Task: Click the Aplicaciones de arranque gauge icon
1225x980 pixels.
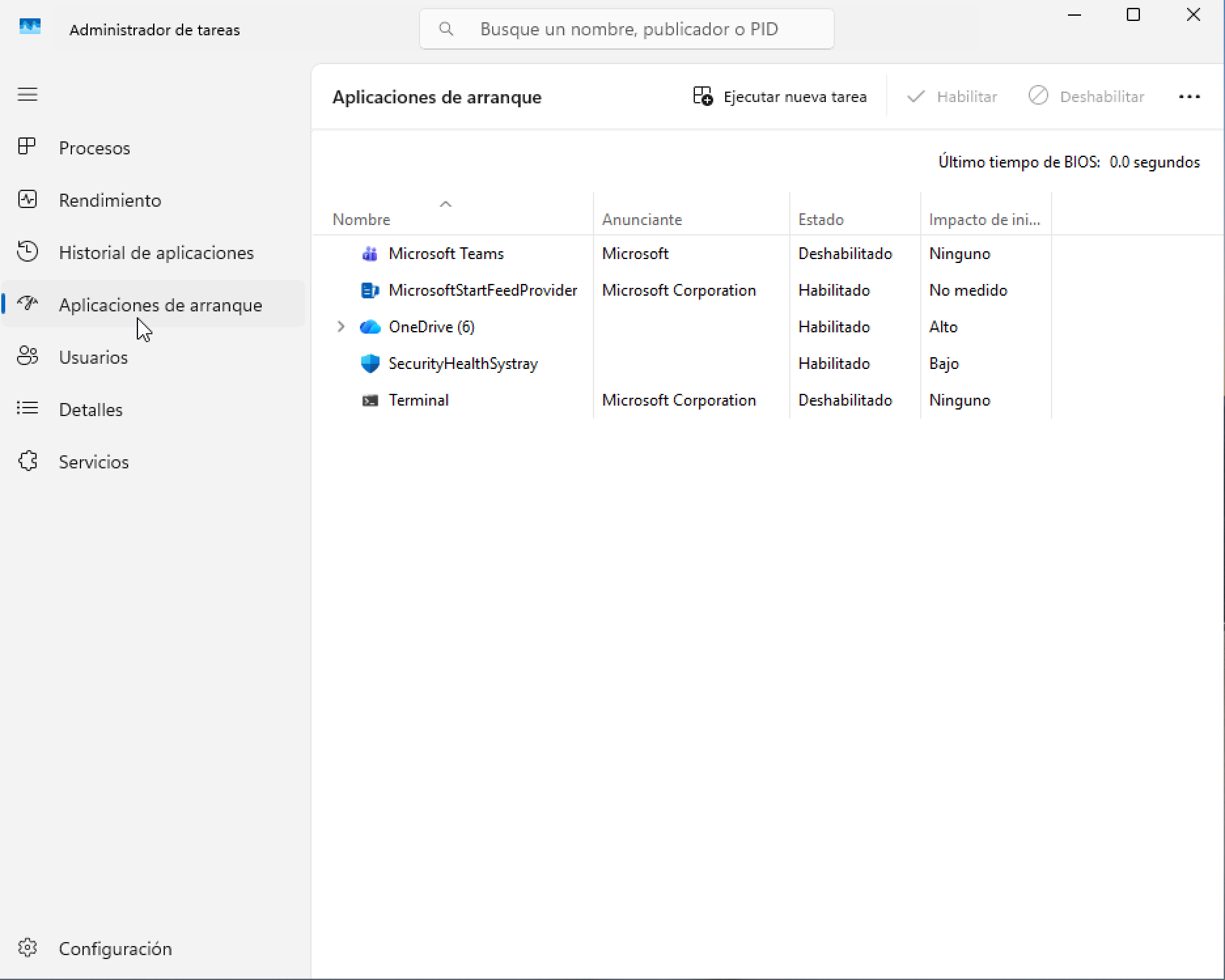Action: (x=27, y=303)
